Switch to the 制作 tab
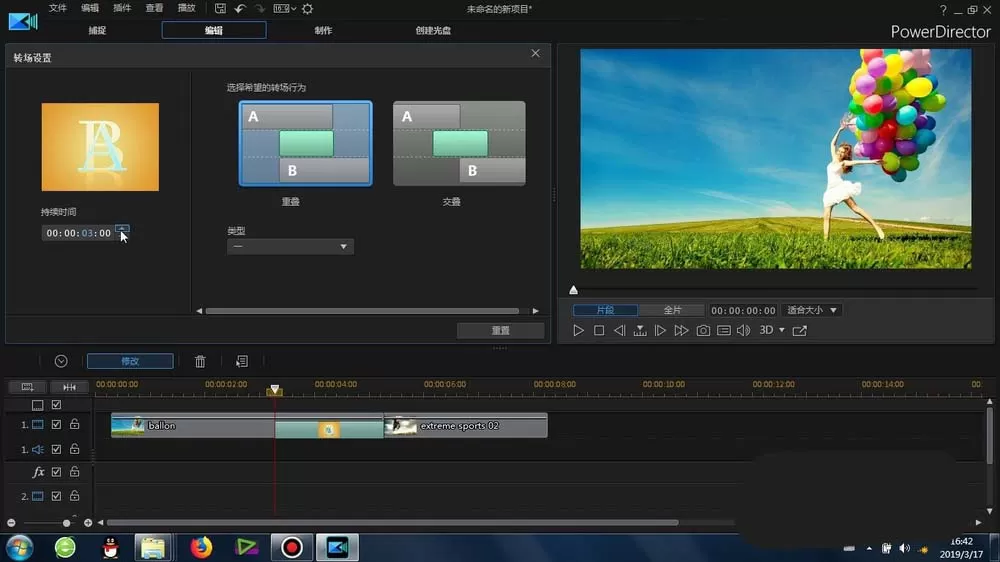The height and width of the screenshot is (562, 1000). tap(323, 30)
